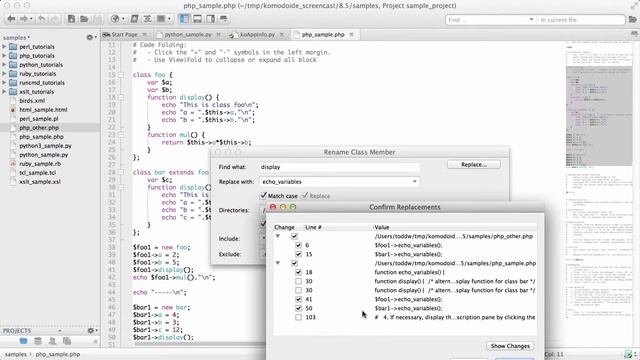Image resolution: width=640 pixels, height=360 pixels.
Task: Expand the xslt_tutorials folder
Action: click(x=4, y=91)
